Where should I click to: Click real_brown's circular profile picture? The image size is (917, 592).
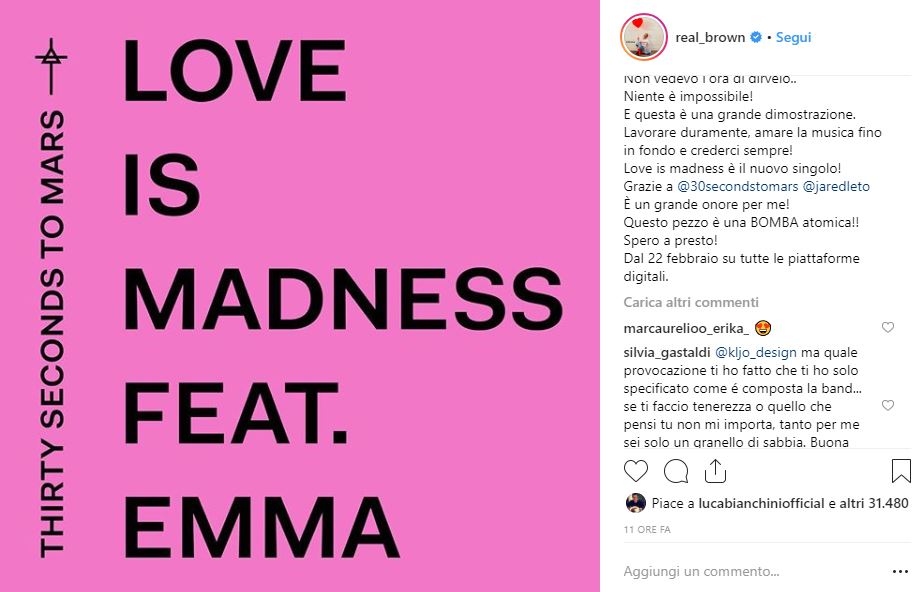point(645,36)
